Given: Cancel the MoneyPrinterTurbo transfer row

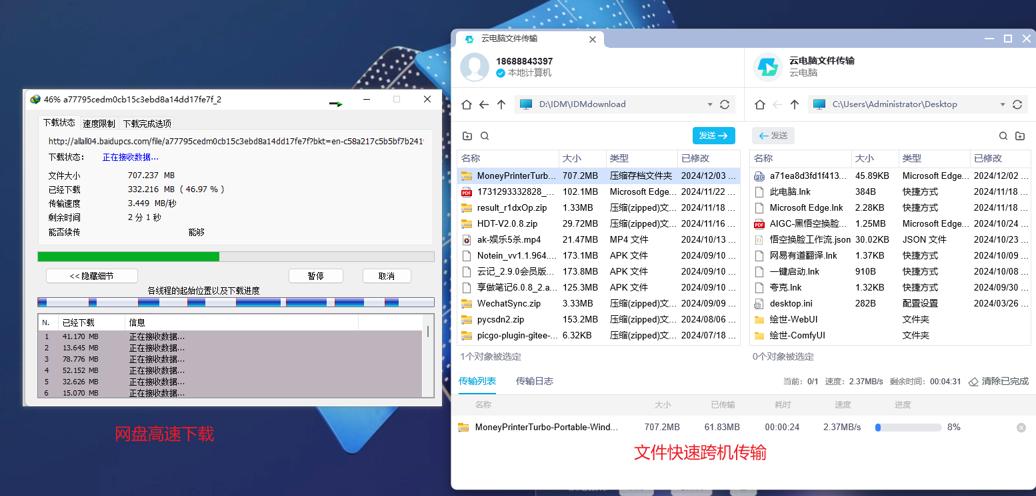Looking at the screenshot, I should [x=1021, y=427].
